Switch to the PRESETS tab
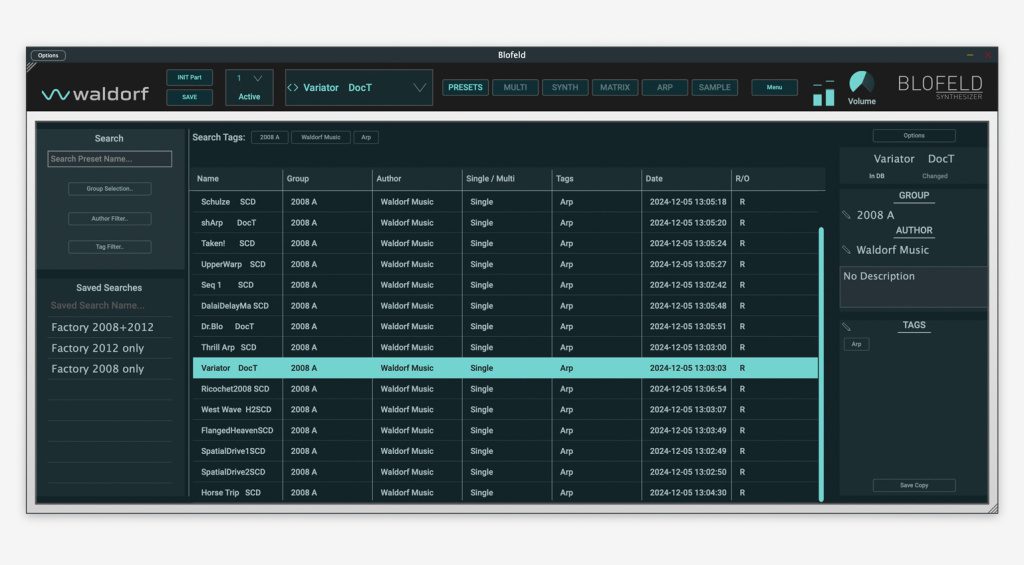 coord(465,88)
